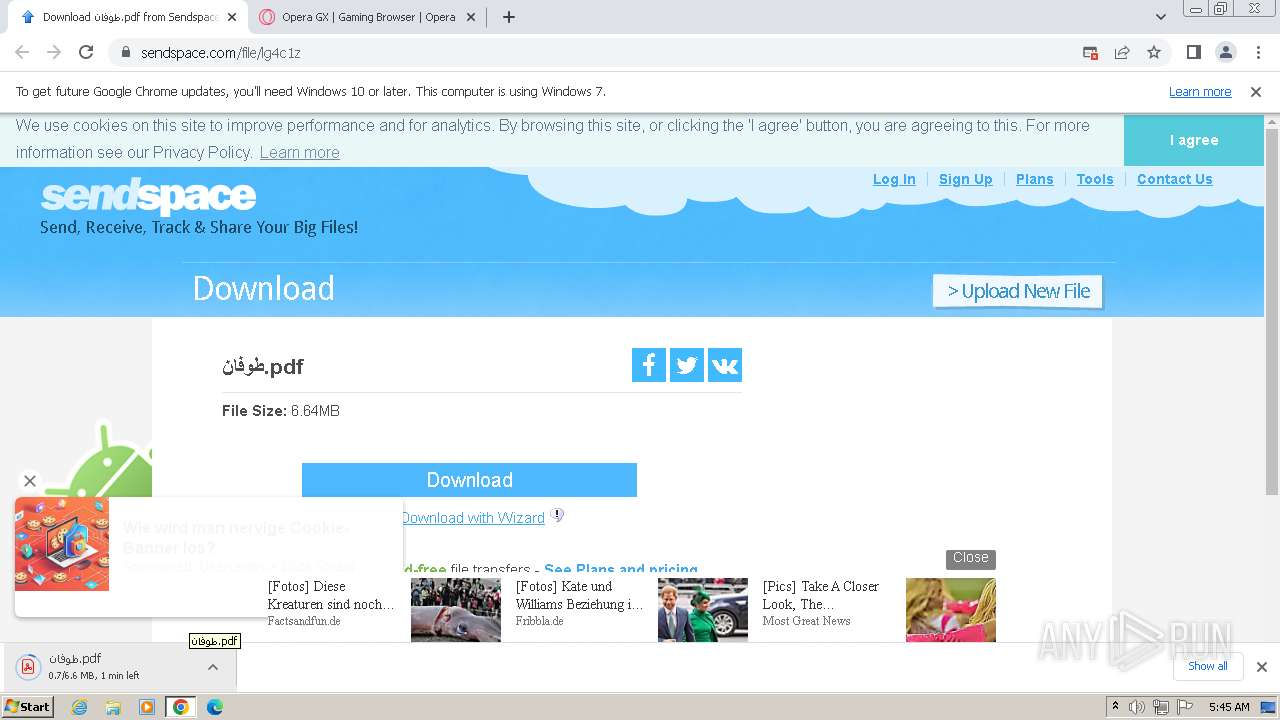Close the bottom advertisement strip
Screen dimensions: 1280x720
coord(971,558)
